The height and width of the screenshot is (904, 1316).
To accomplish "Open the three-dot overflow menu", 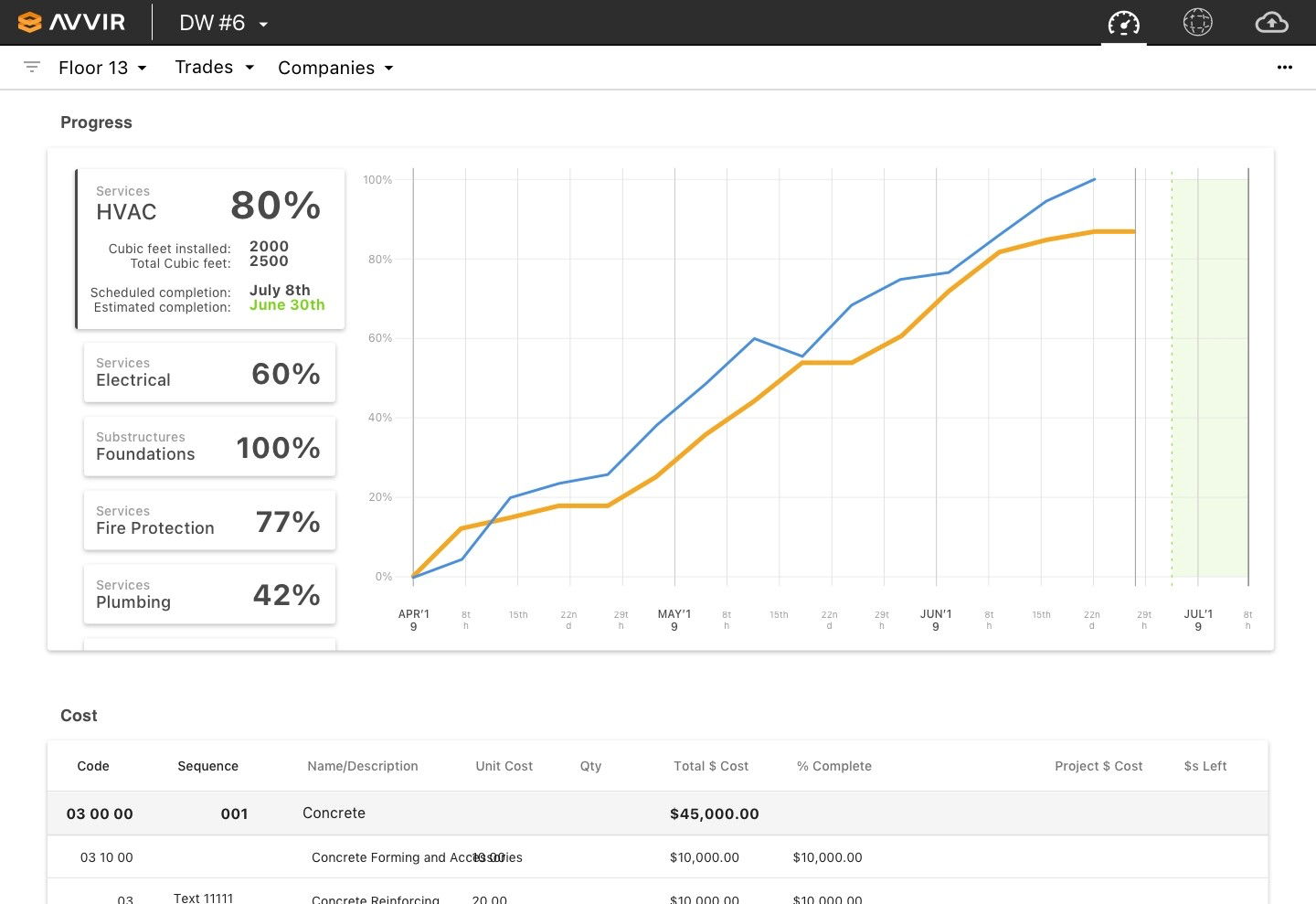I will point(1285,68).
